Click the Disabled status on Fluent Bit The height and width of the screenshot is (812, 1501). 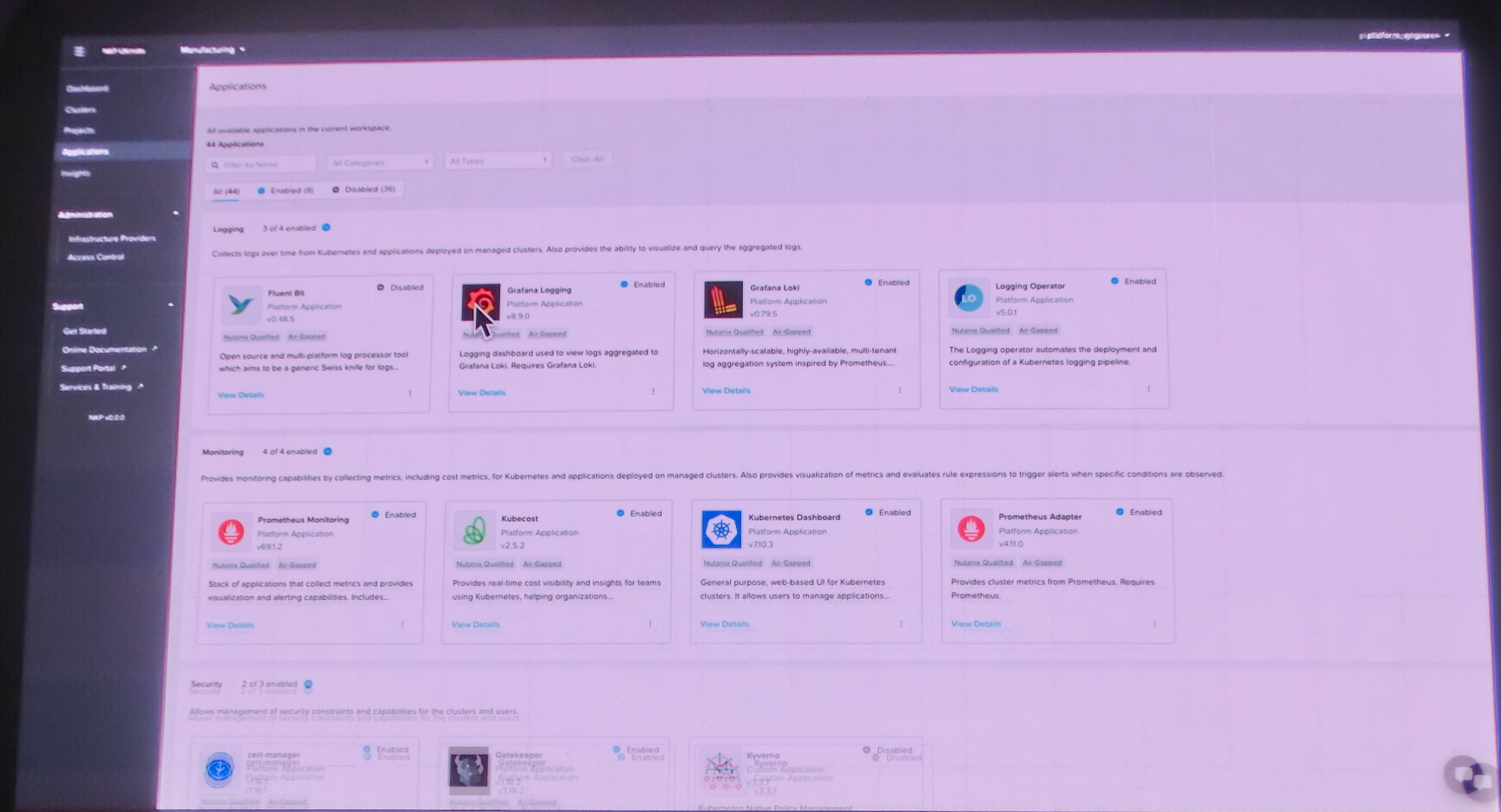click(400, 287)
